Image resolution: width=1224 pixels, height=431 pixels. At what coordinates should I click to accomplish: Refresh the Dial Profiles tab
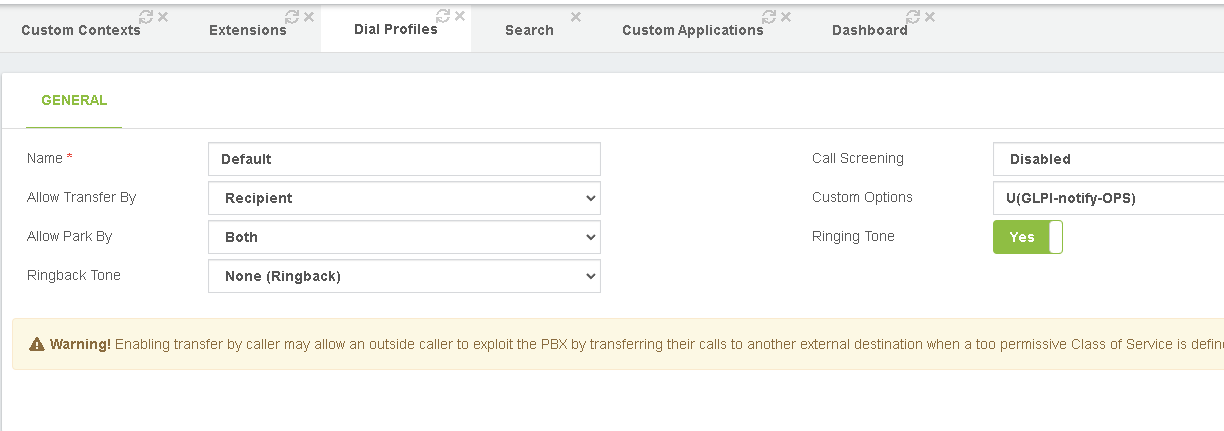tap(444, 17)
